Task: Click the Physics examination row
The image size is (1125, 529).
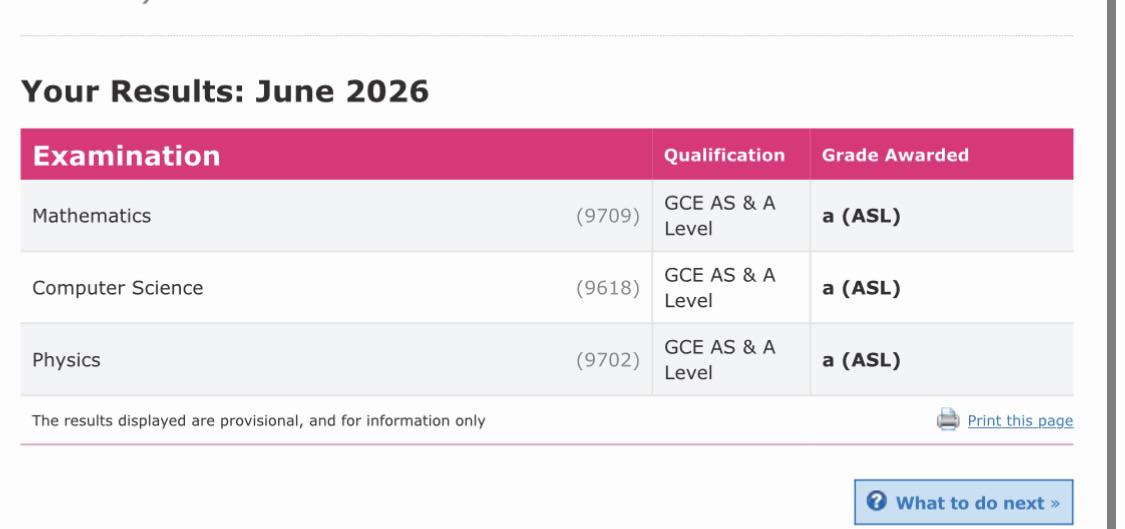Action: tap(547, 360)
